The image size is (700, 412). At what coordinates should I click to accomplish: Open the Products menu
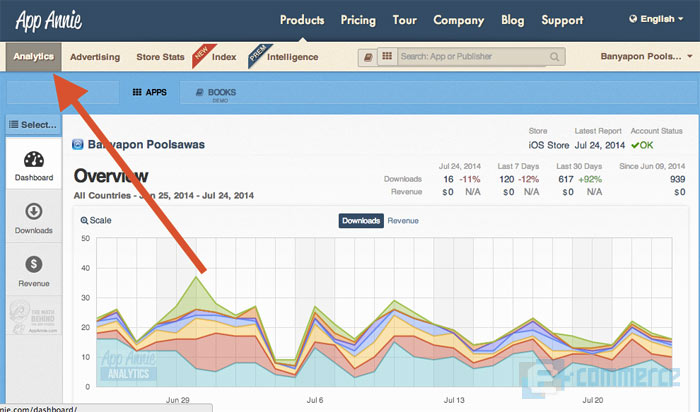(302, 20)
